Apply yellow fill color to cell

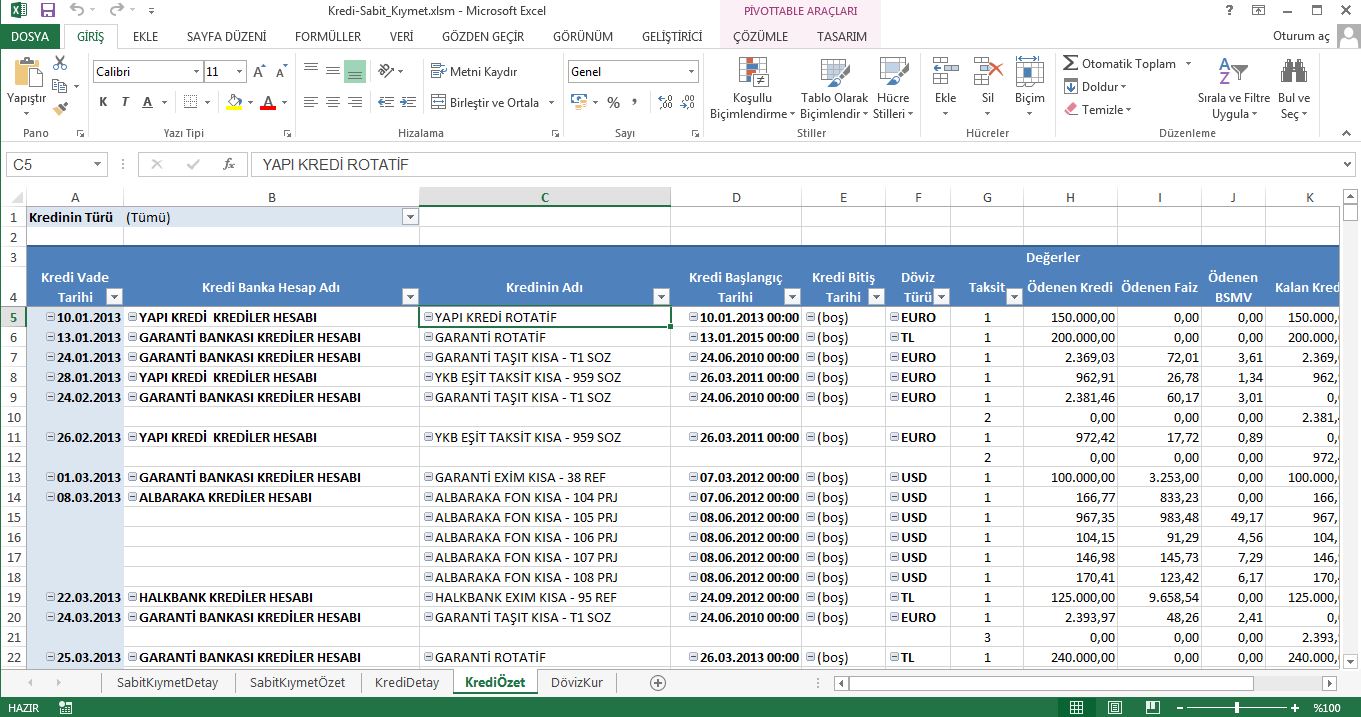point(234,102)
